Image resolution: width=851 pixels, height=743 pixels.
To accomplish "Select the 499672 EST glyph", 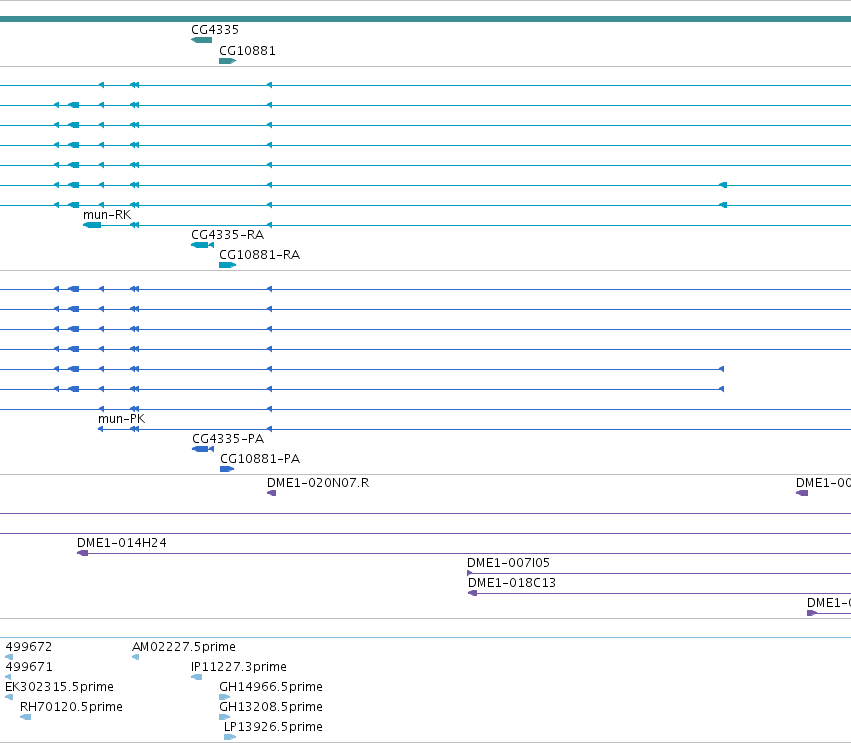I will point(9,657).
